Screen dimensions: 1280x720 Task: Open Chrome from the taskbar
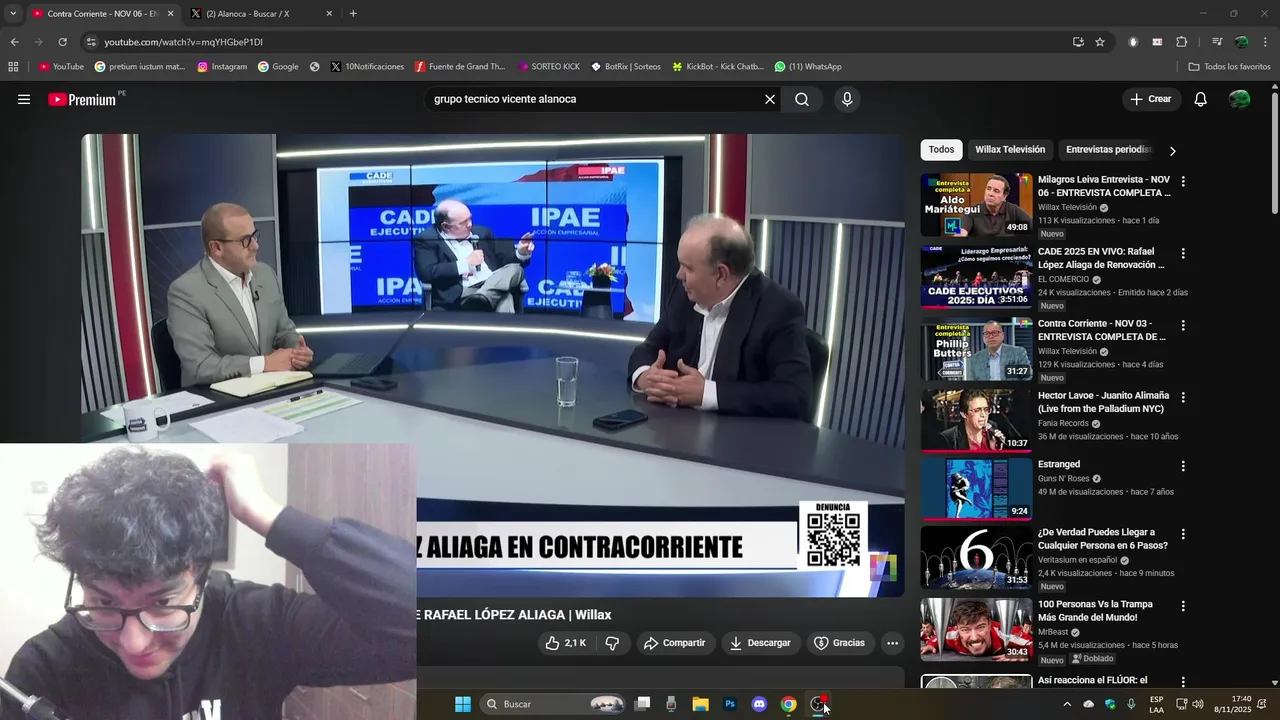(789, 704)
